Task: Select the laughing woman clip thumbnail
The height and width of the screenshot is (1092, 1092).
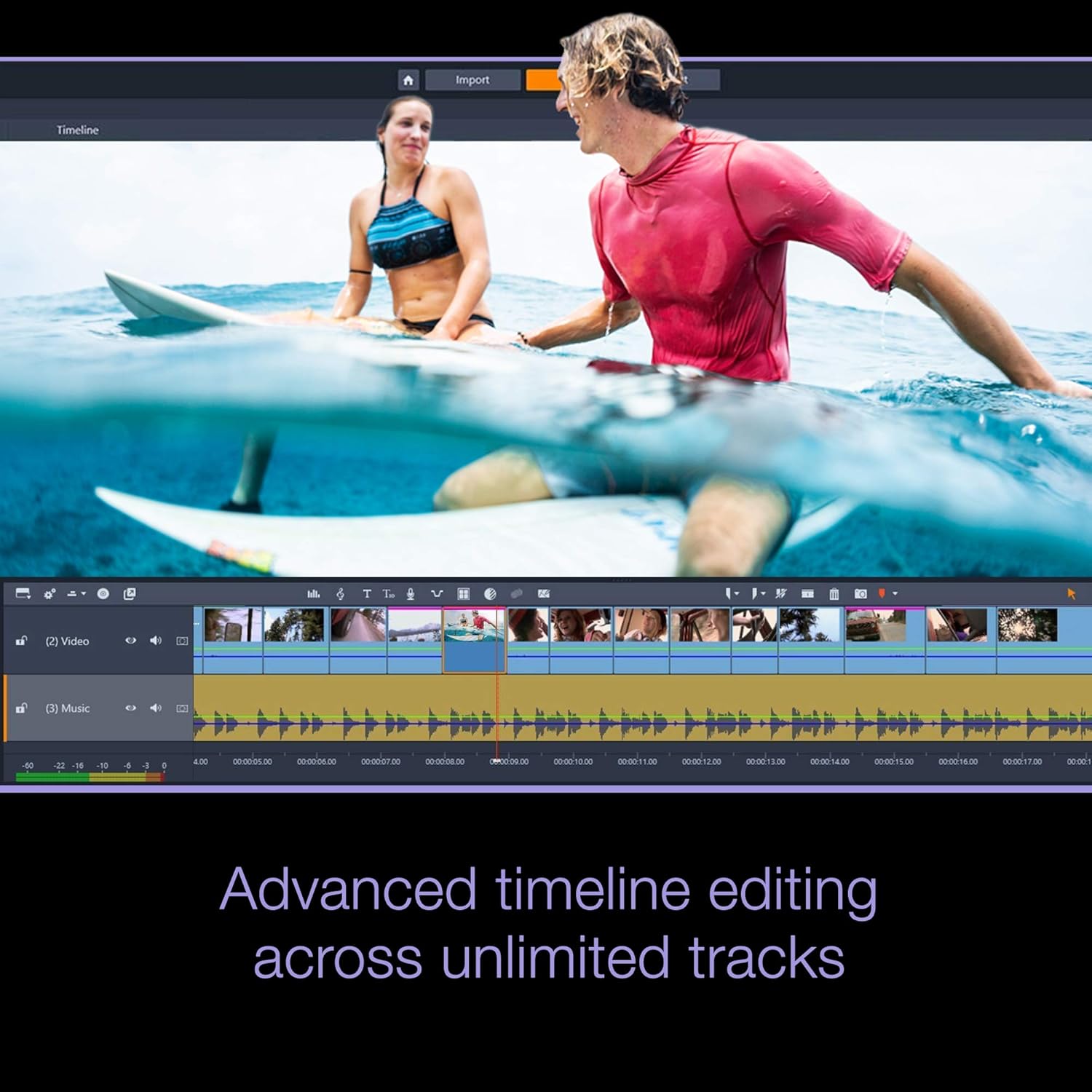Action: pyautogui.click(x=580, y=625)
